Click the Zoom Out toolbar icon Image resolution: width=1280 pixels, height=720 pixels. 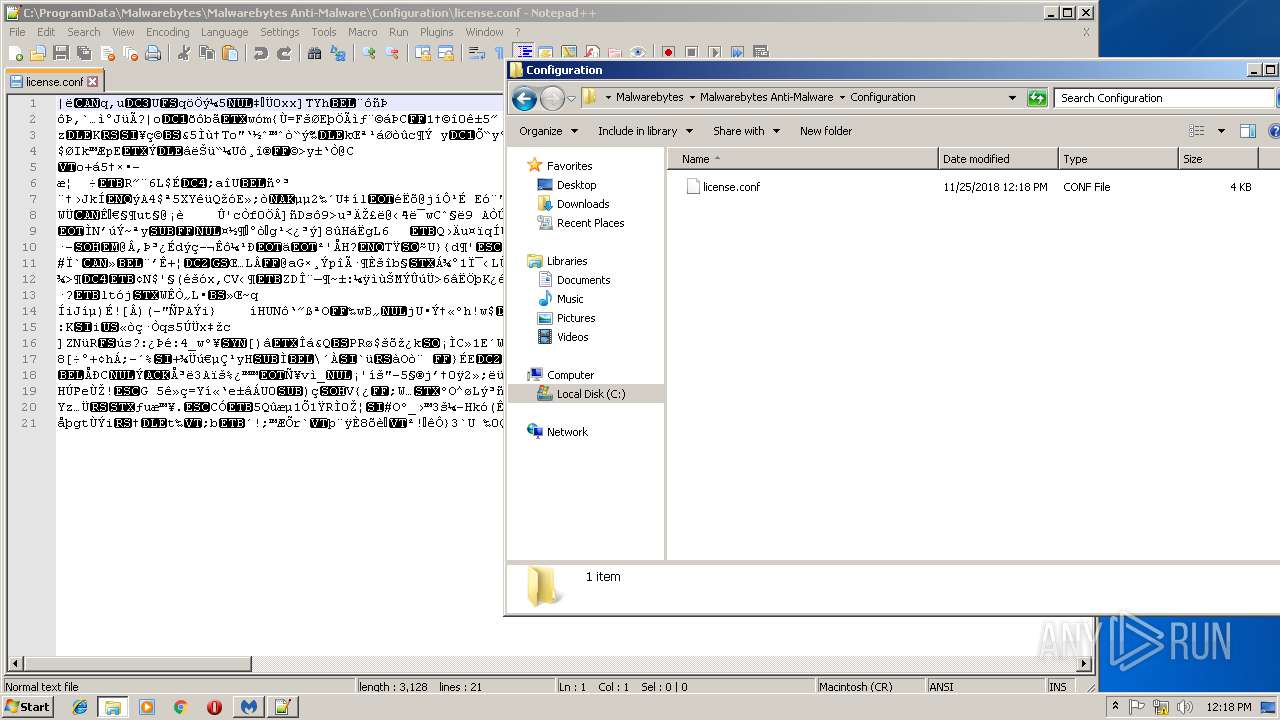[x=393, y=53]
